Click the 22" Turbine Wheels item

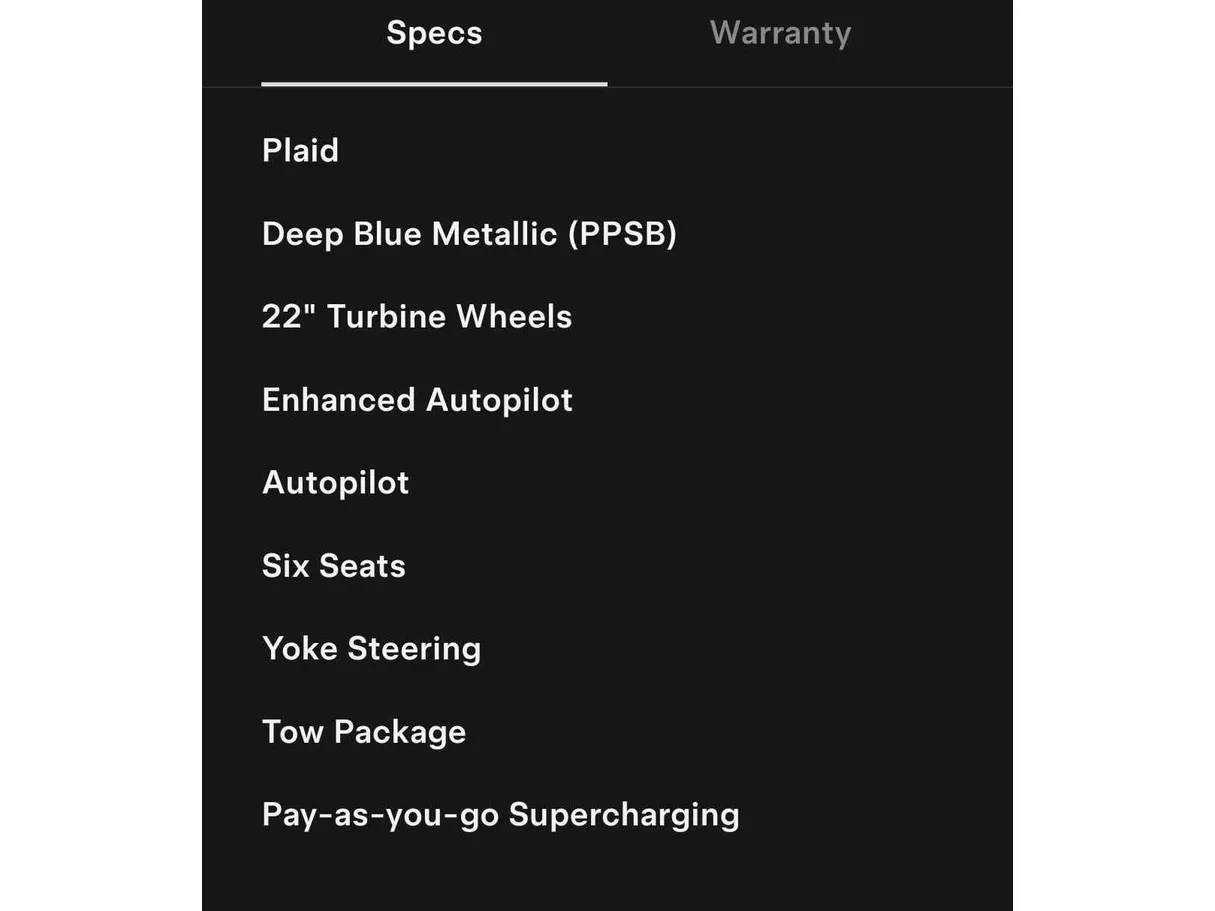[417, 317]
